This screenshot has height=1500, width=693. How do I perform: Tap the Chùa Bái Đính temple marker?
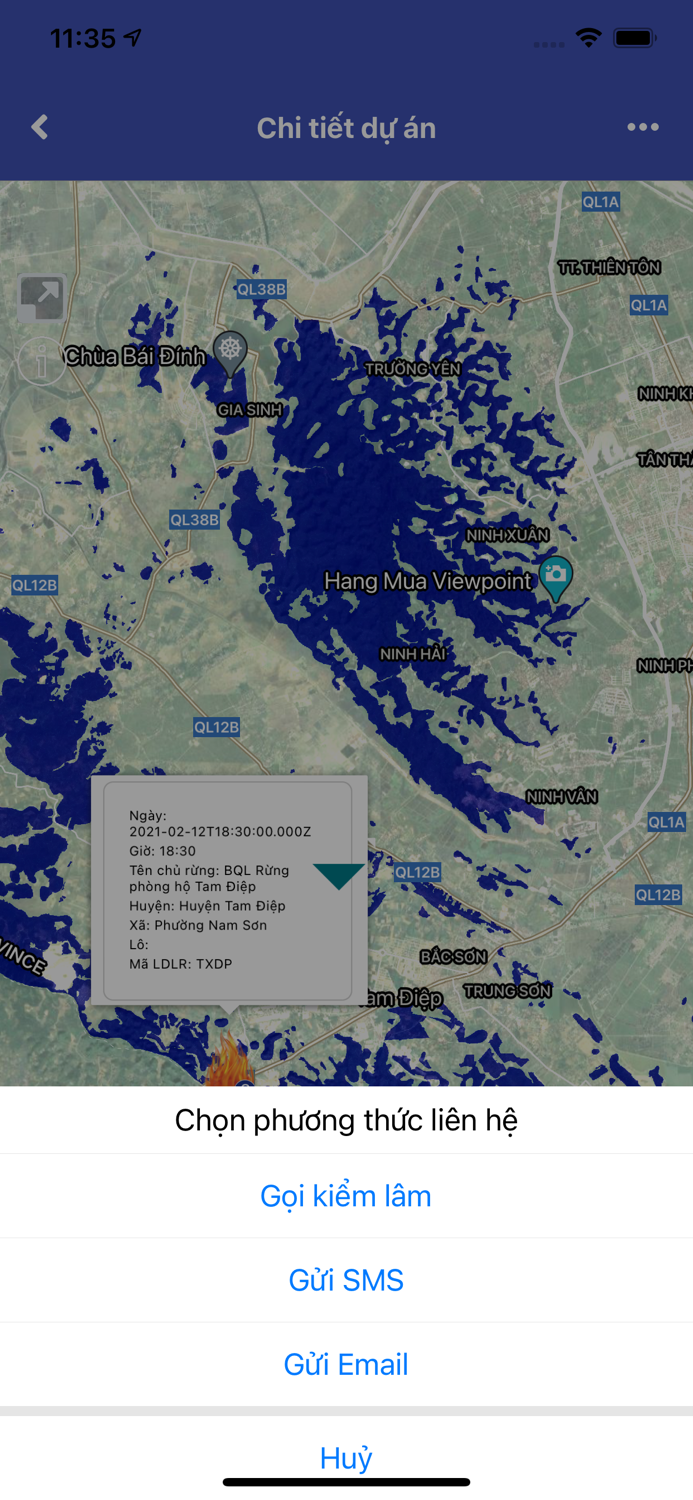point(231,353)
